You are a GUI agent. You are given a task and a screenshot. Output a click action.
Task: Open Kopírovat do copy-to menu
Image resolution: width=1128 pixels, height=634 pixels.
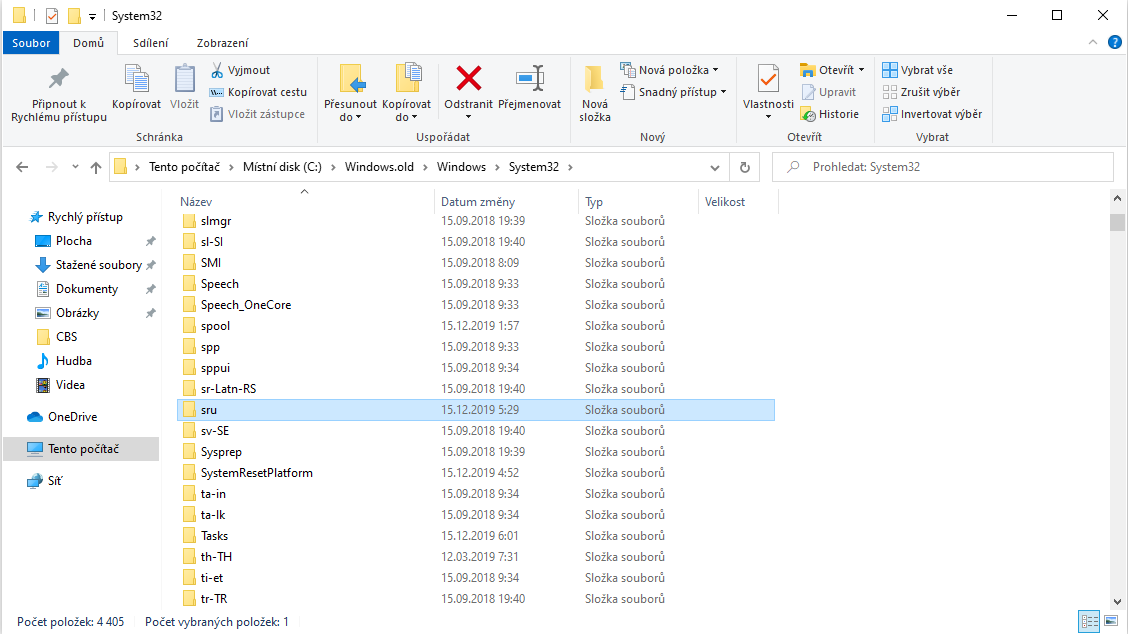406,94
